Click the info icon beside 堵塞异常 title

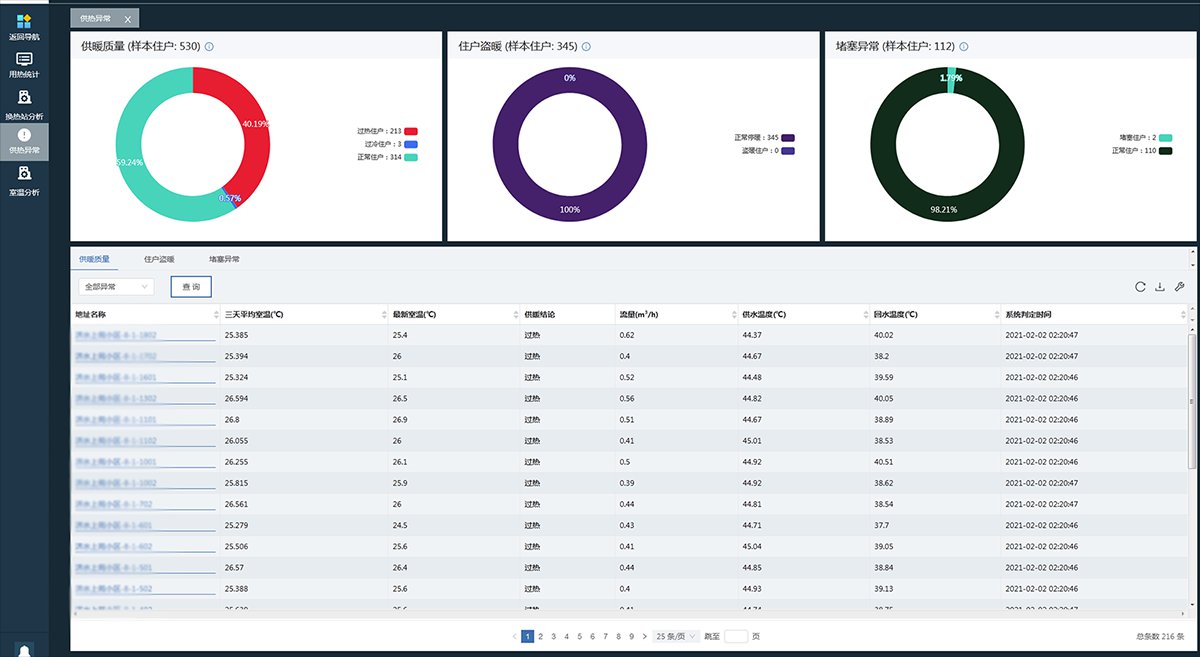point(963,46)
